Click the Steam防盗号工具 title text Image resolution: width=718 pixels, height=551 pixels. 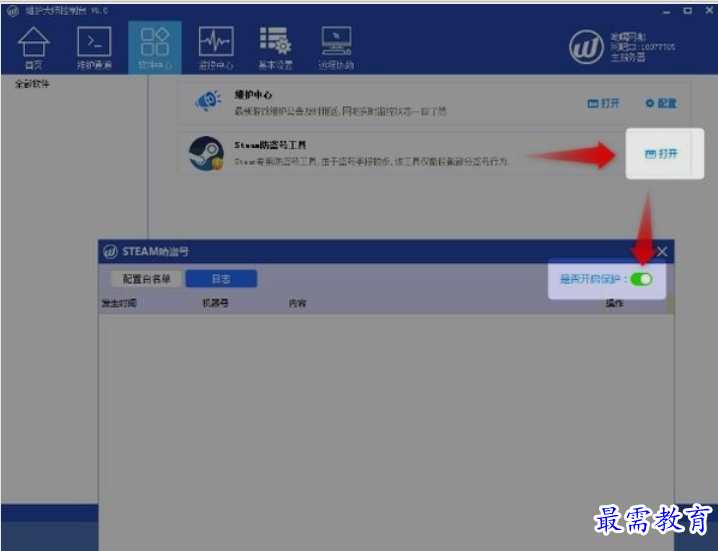click(x=270, y=145)
